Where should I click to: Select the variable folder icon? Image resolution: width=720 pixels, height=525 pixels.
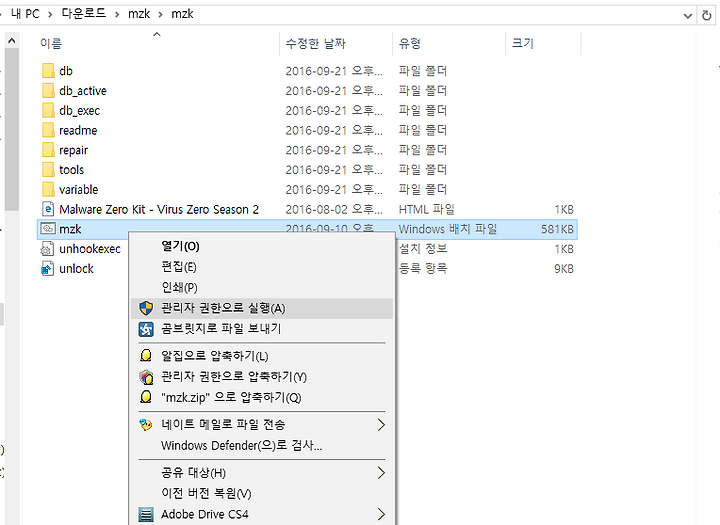pyautogui.click(x=48, y=189)
